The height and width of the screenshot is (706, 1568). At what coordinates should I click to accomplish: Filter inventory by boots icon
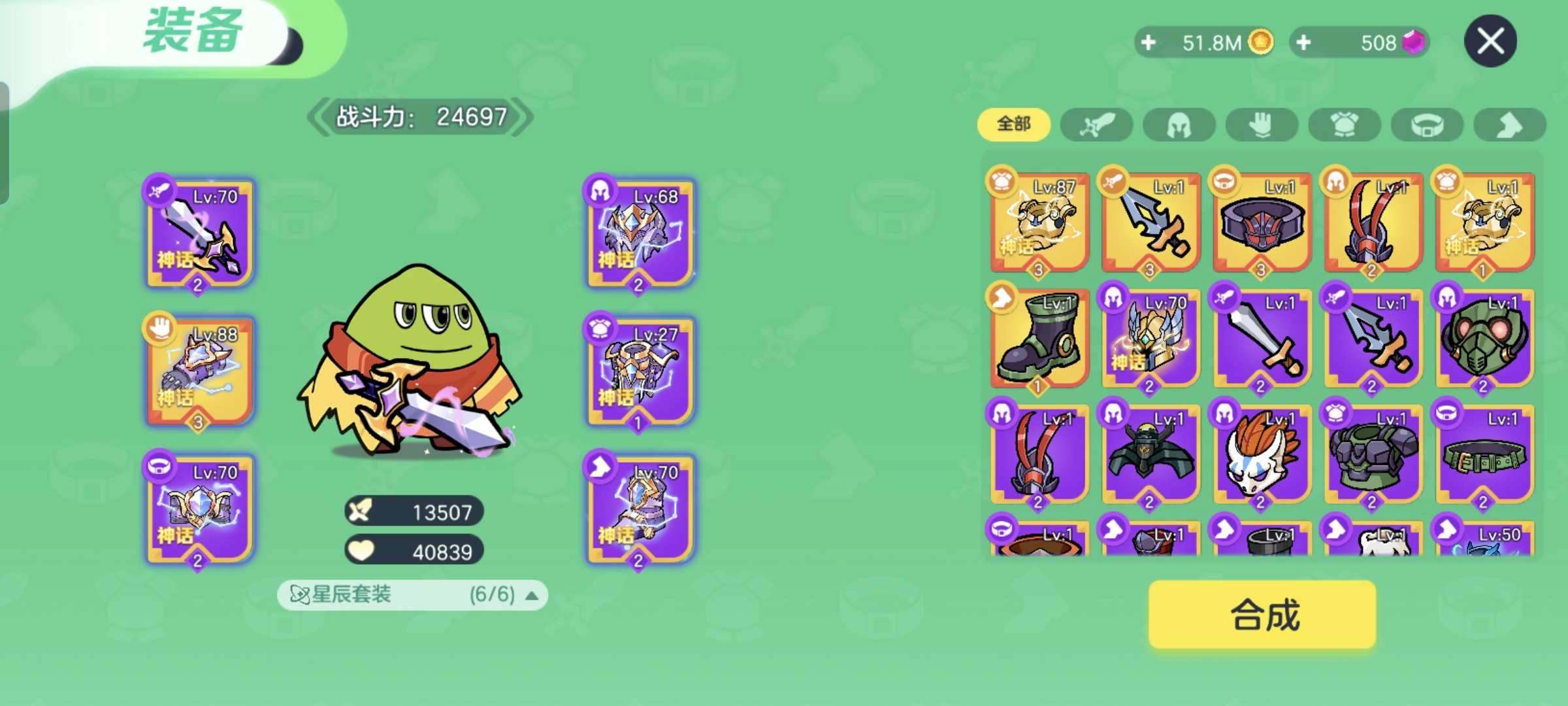pyautogui.click(x=1510, y=124)
